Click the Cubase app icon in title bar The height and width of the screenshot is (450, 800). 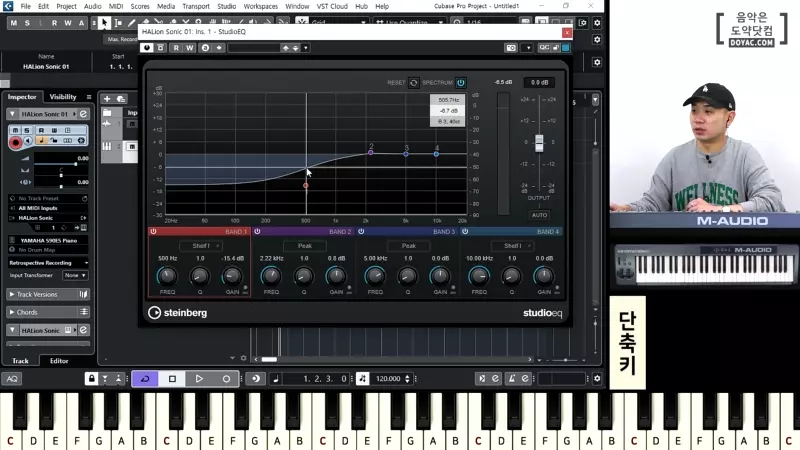click(x=8, y=6)
